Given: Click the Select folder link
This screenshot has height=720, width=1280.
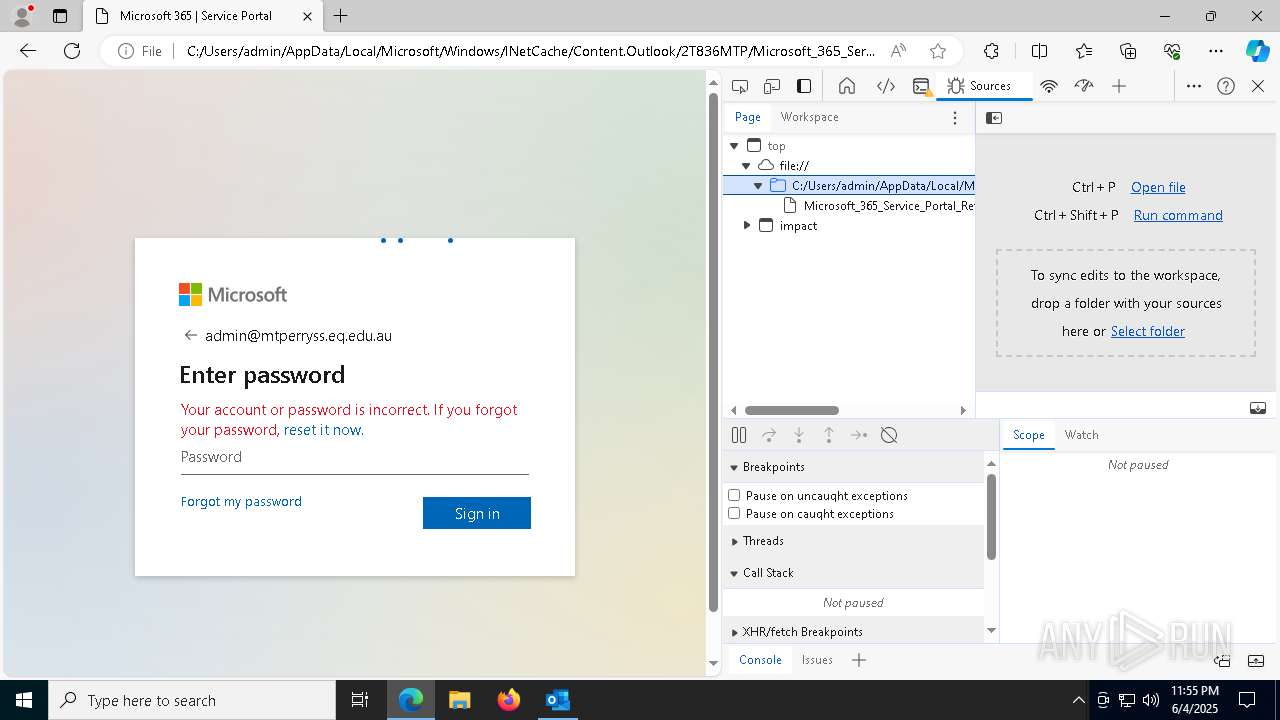Looking at the screenshot, I should [x=1148, y=331].
